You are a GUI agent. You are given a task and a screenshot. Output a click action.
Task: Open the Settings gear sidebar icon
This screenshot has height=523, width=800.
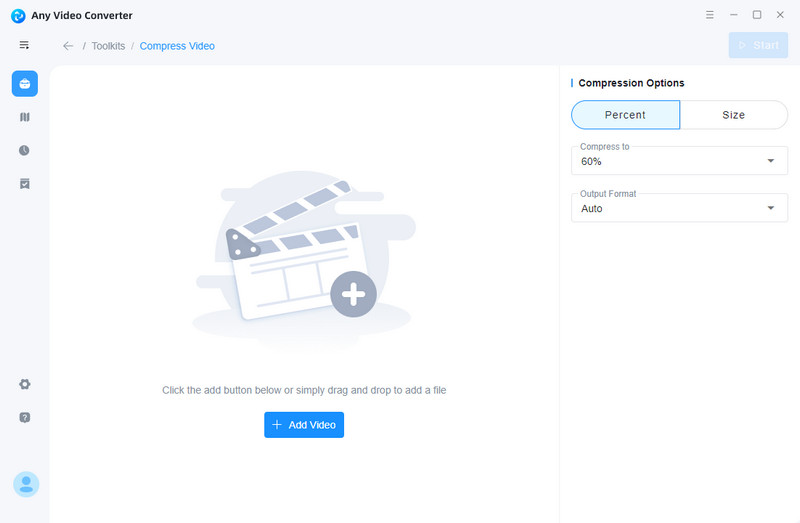[24, 384]
